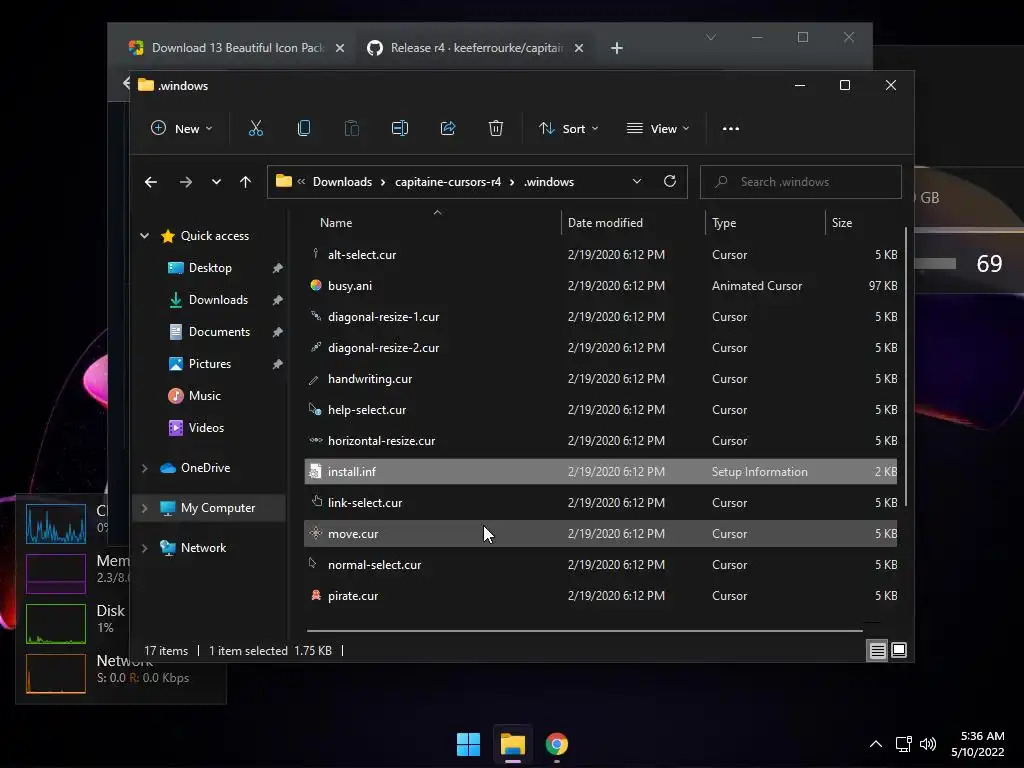Expand the OneDrive tree node
Viewport: 1024px width, 768px height.
pos(145,468)
